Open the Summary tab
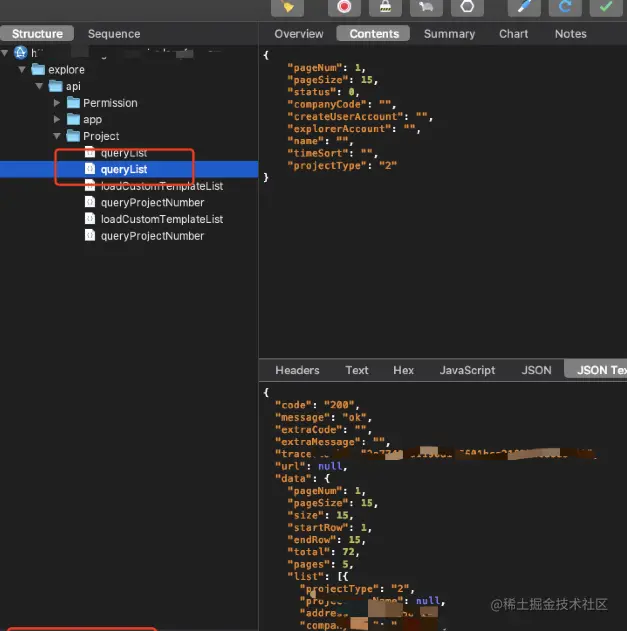The width and height of the screenshot is (627, 631). click(449, 34)
